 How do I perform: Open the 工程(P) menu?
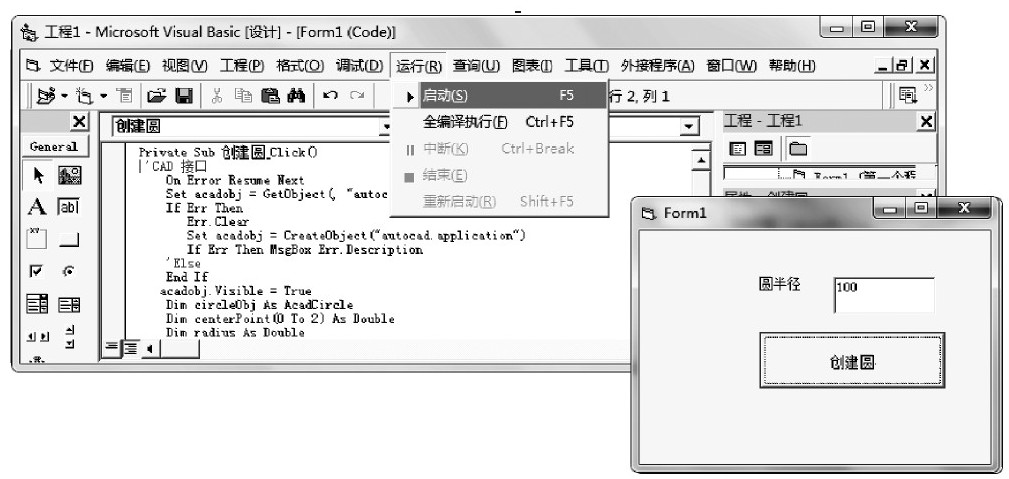pos(242,66)
